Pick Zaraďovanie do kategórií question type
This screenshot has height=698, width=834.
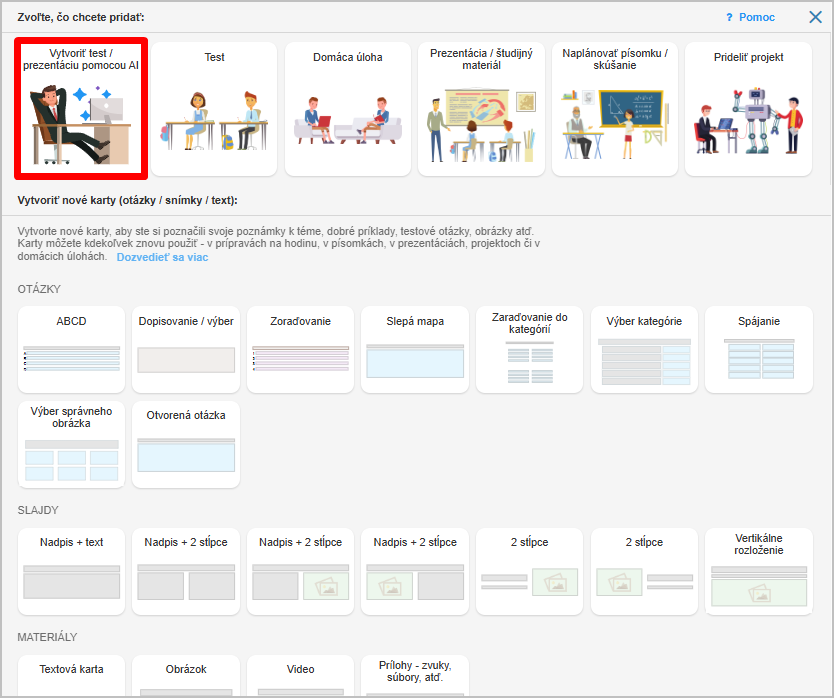coord(529,349)
